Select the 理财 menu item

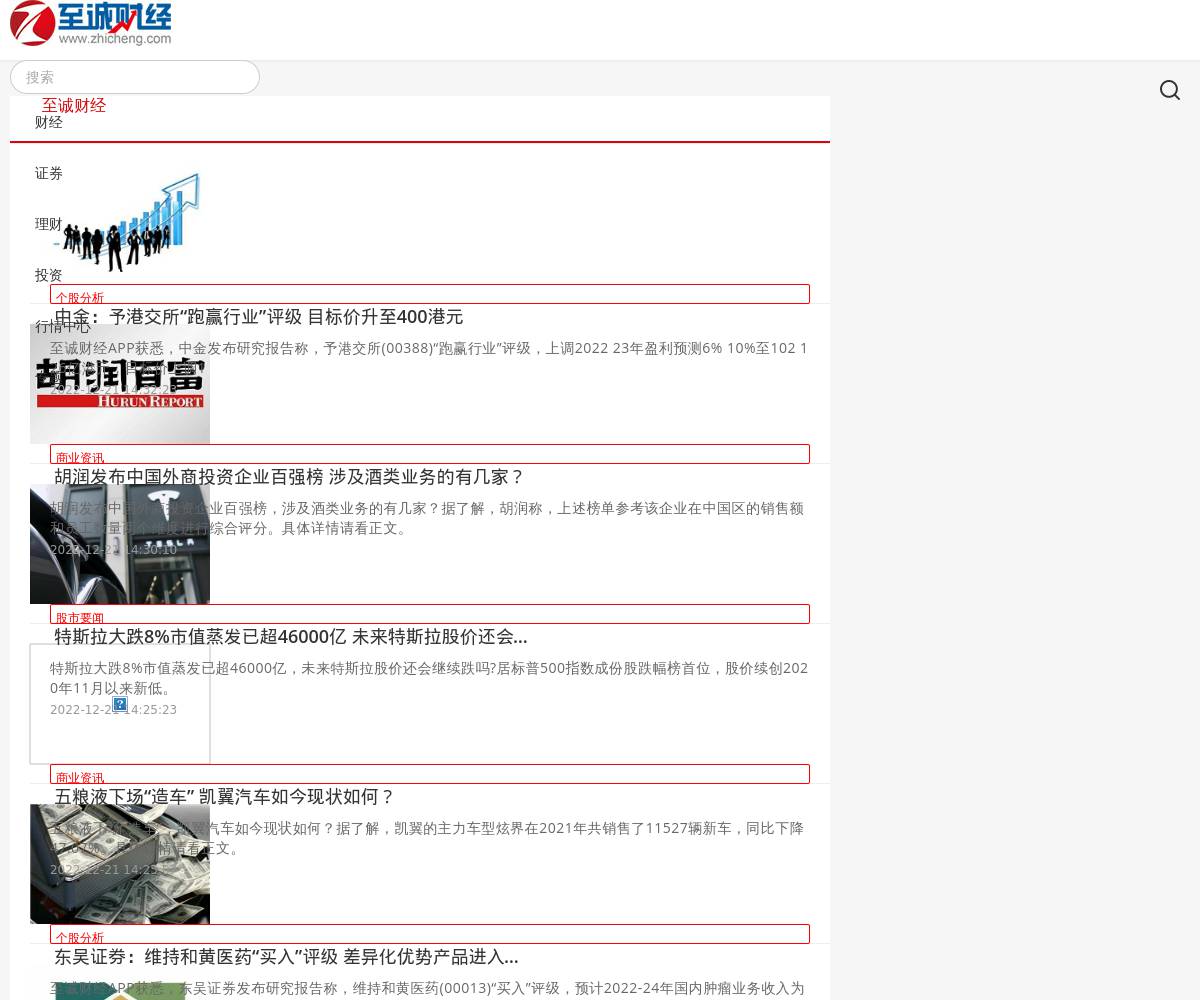point(49,224)
